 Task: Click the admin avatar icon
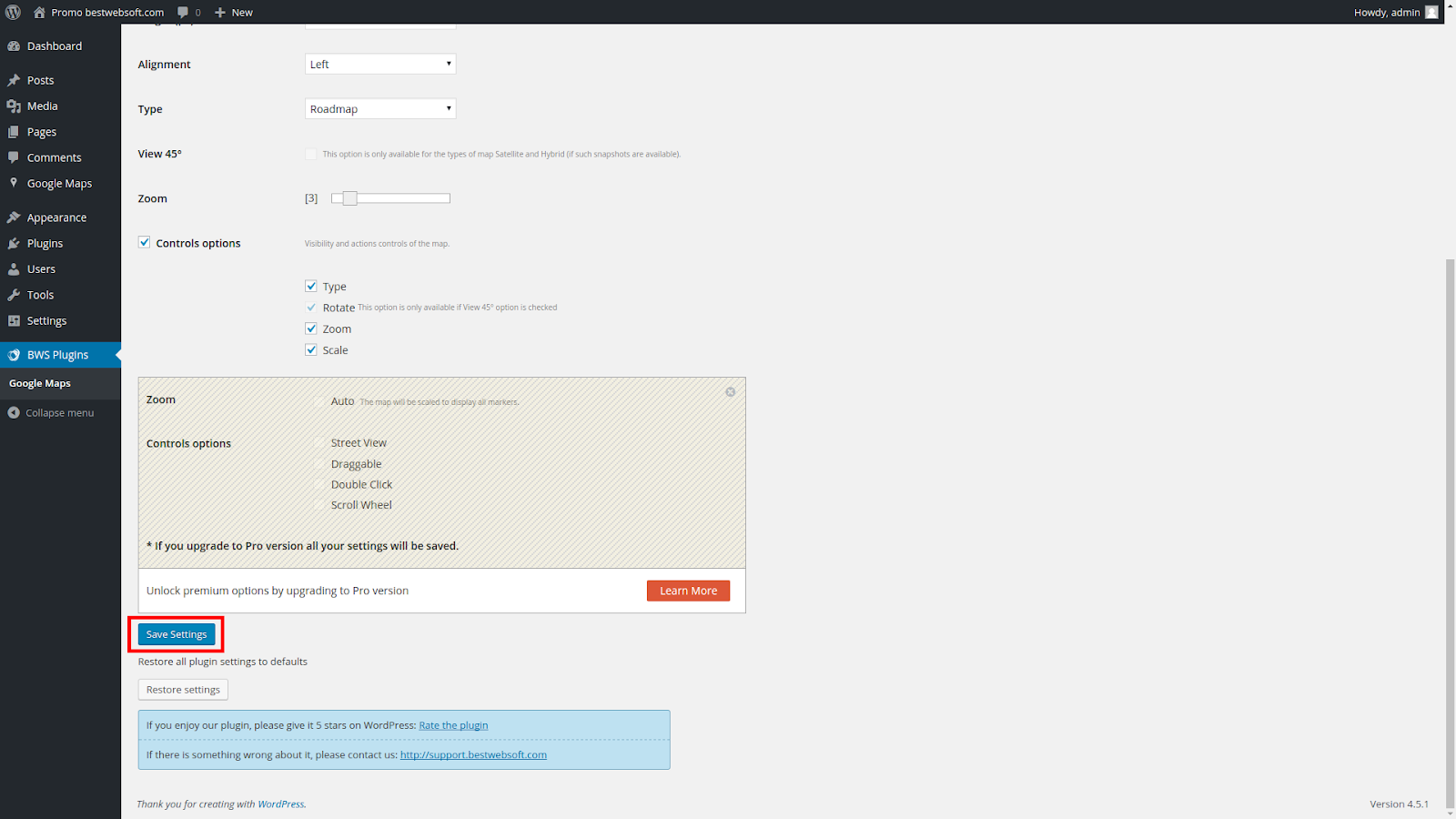click(x=1431, y=12)
